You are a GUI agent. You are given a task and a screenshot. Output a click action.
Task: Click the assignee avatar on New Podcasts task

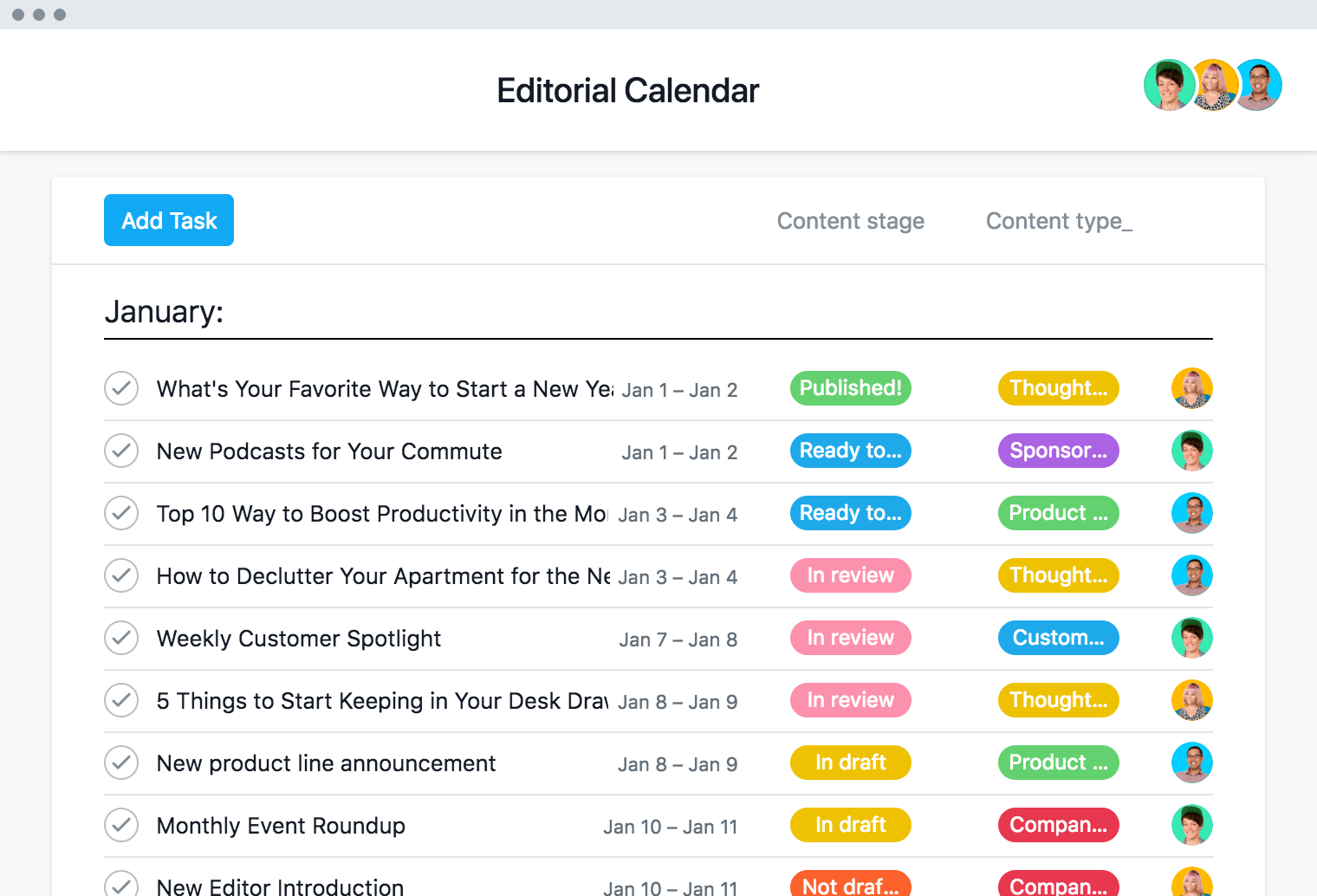coord(1191,451)
